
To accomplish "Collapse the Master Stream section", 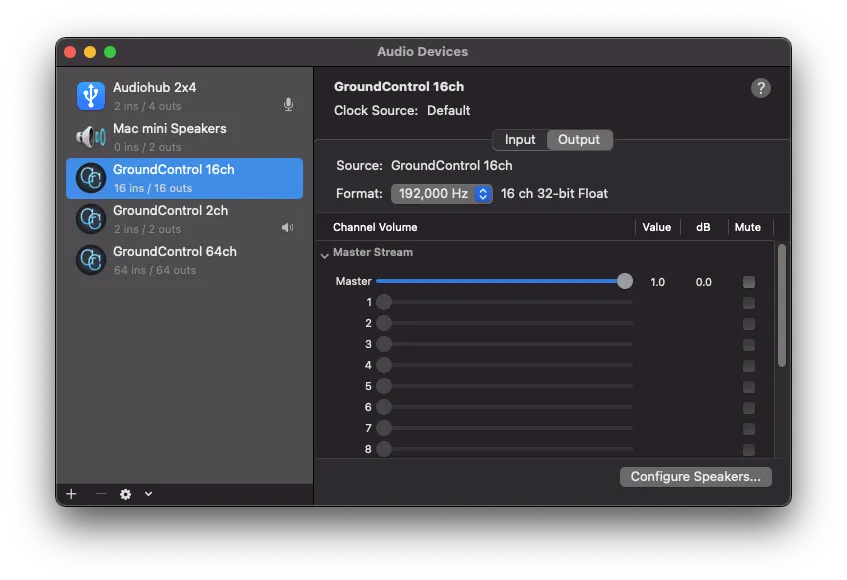I will tap(325, 254).
